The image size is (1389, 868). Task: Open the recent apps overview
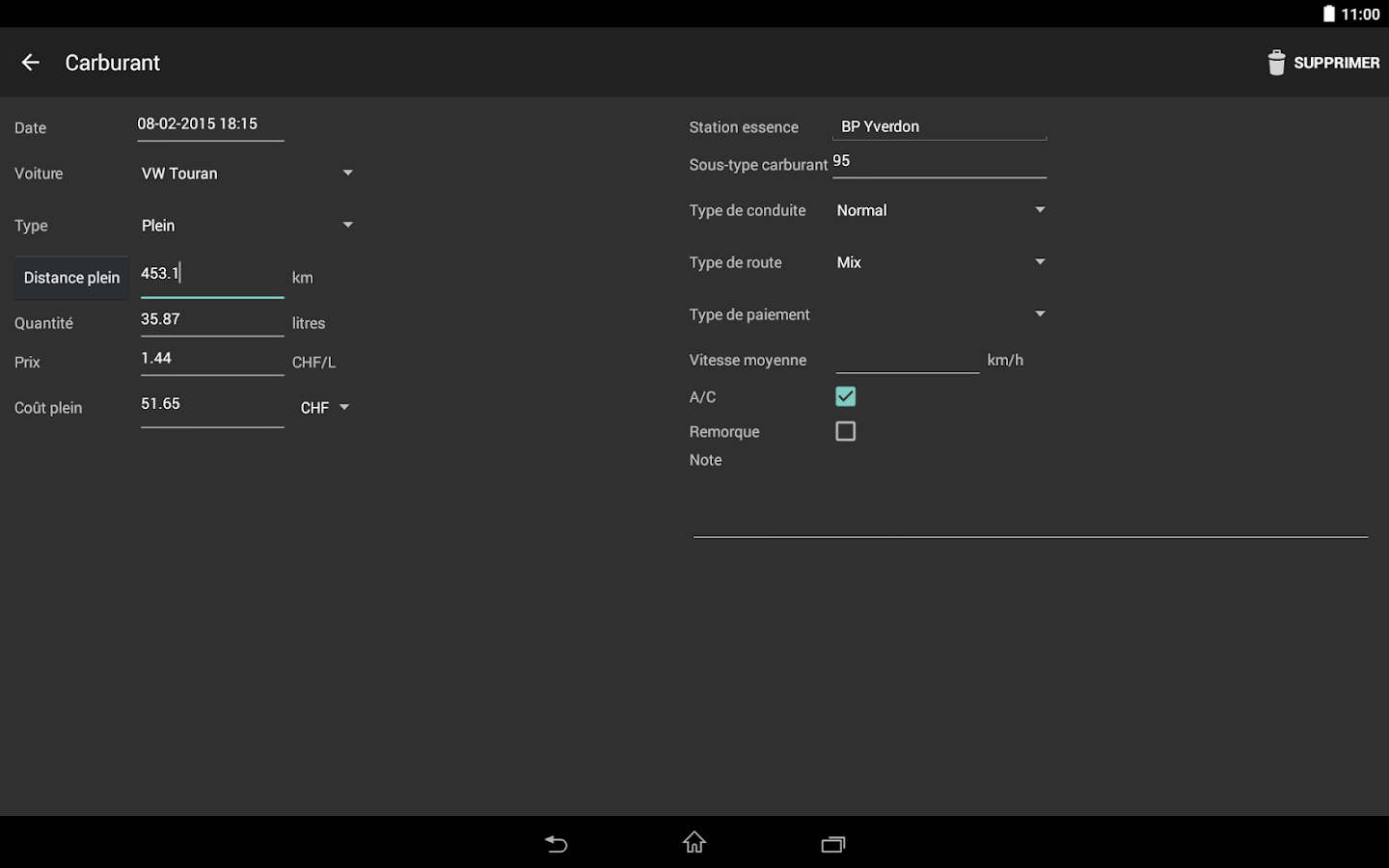(833, 844)
